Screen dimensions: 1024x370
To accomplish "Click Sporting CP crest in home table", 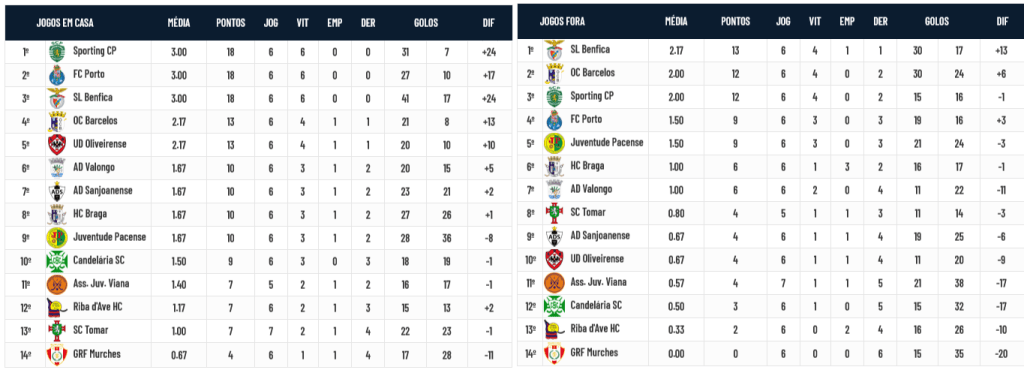I will 57,52.
